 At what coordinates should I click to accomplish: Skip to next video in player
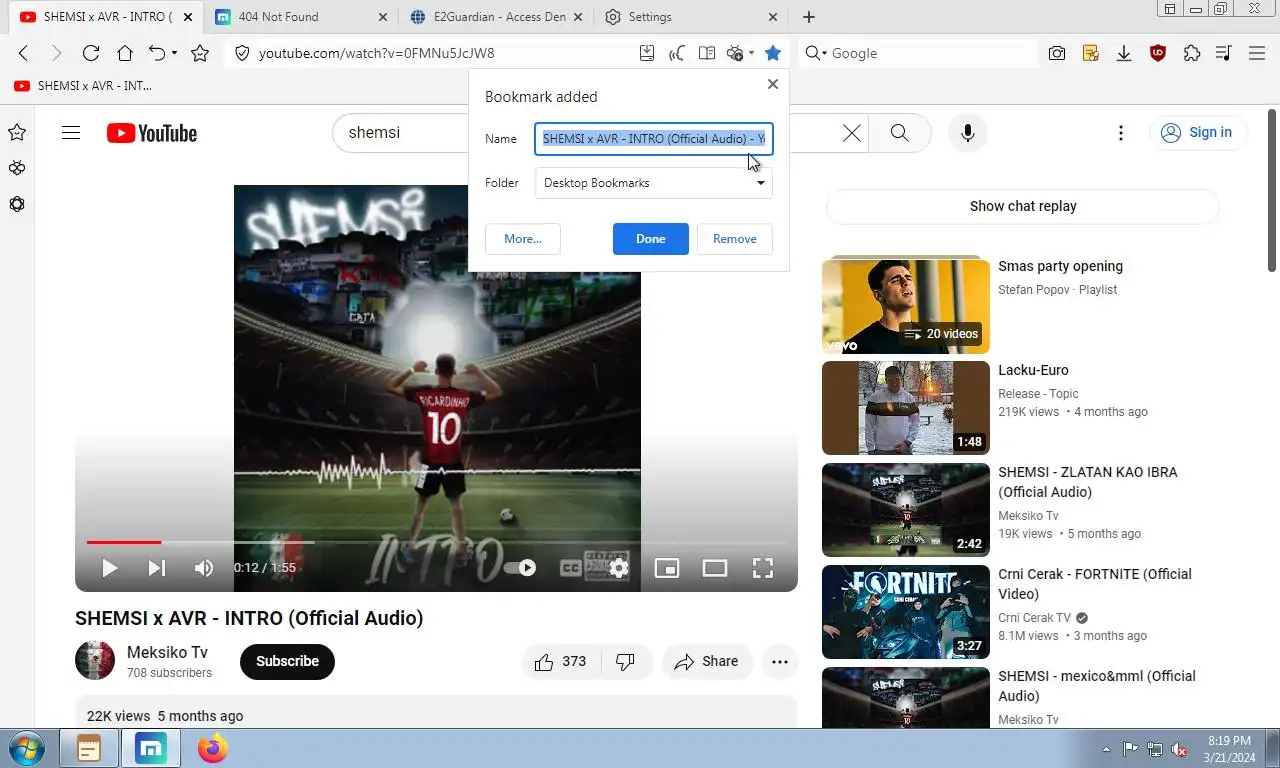(157, 568)
